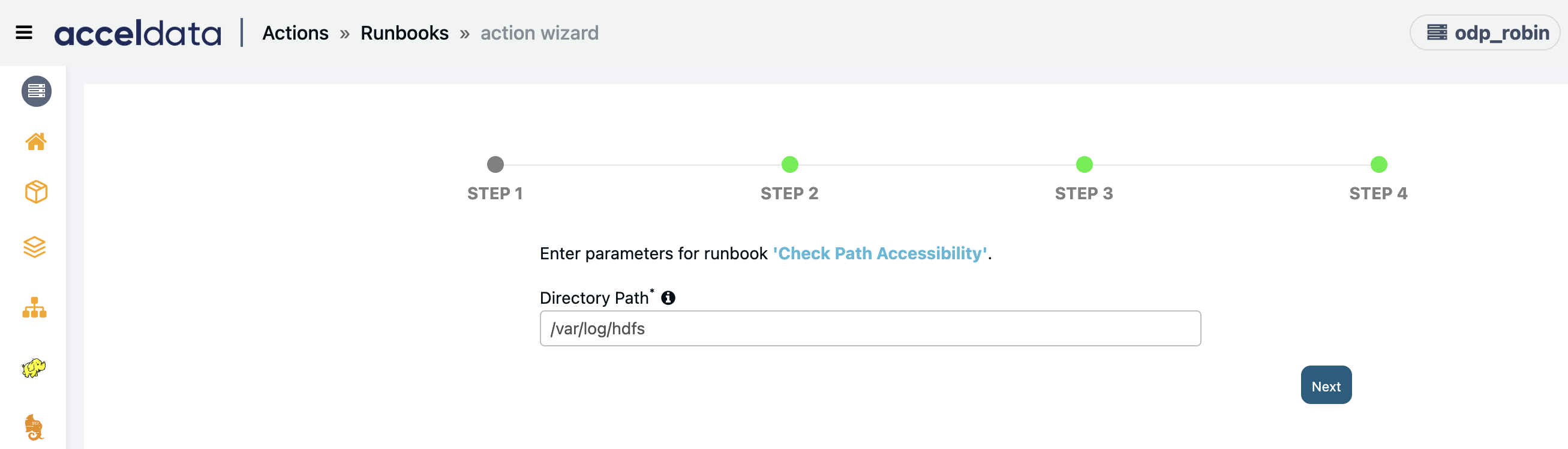Go to the Home sidebar icon
This screenshot has width=1568, height=449.
[x=36, y=141]
